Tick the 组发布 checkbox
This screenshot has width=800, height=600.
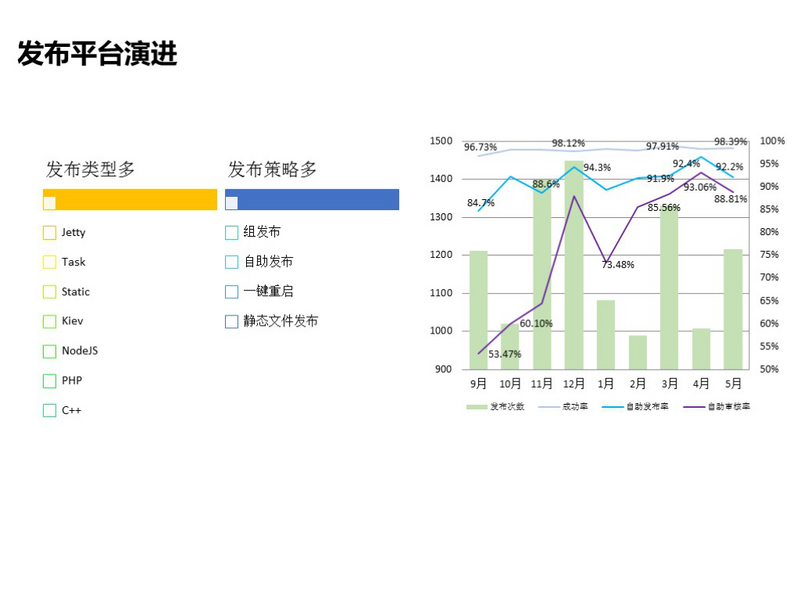click(232, 233)
